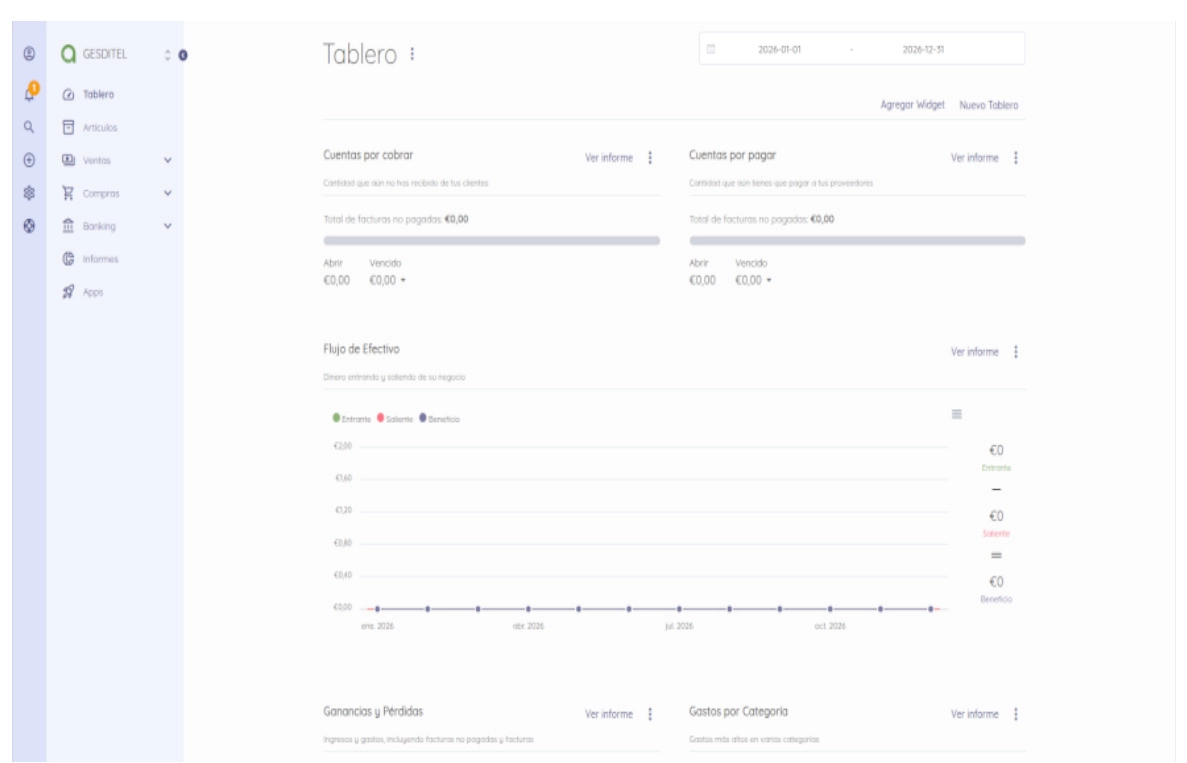Expand the Ventas menu chevron

coord(168,160)
